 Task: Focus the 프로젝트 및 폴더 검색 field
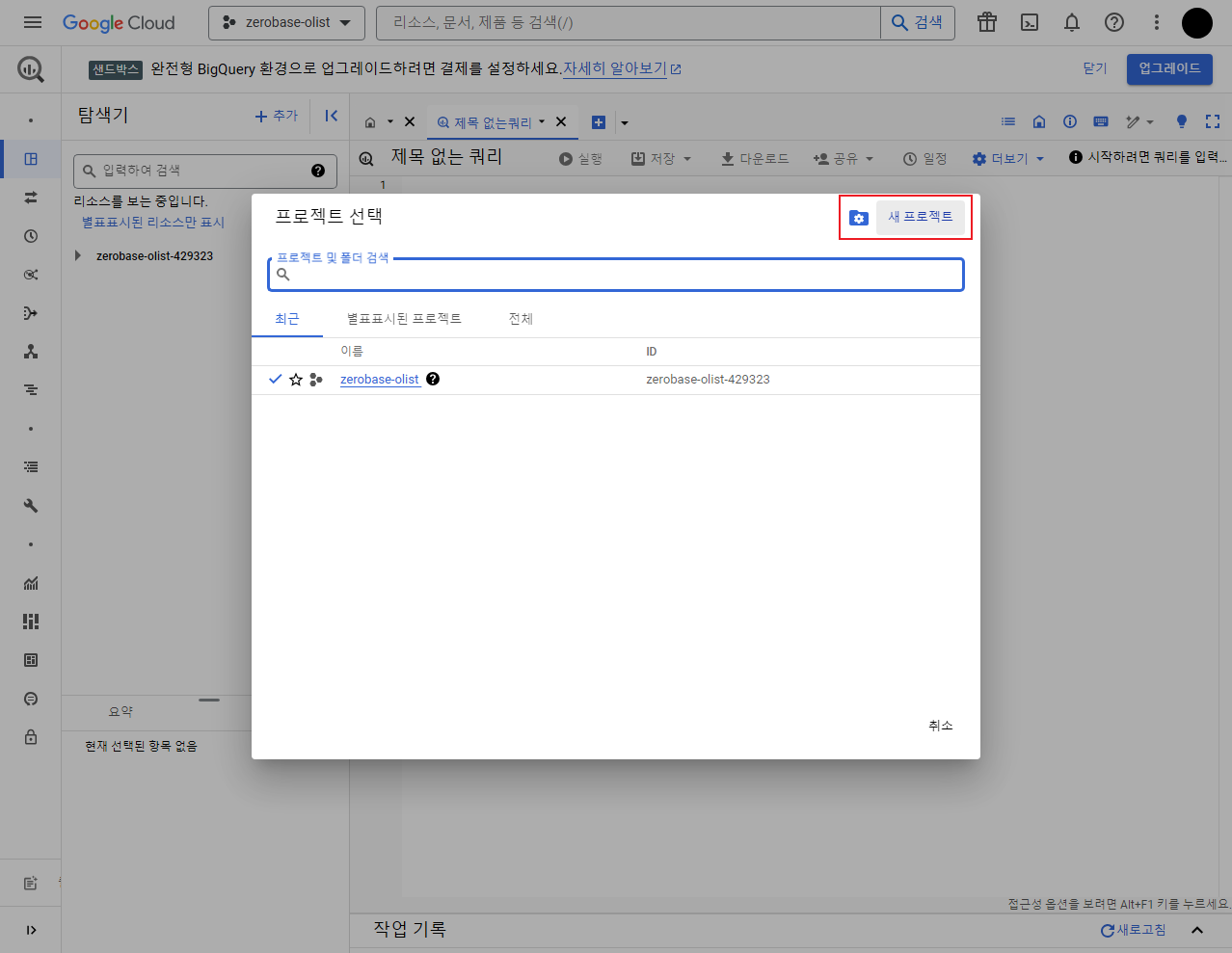pos(616,275)
